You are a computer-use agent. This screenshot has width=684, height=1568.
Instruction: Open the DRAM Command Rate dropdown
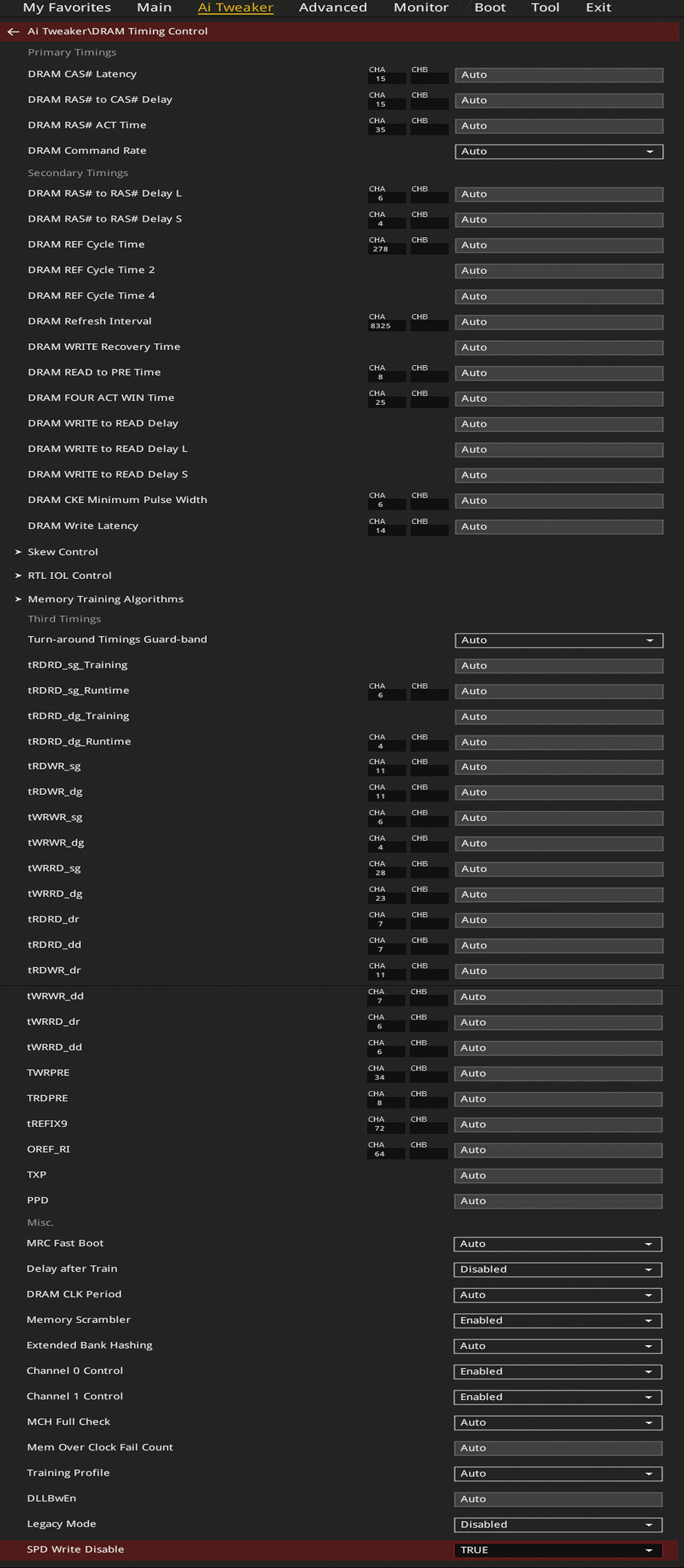(559, 152)
